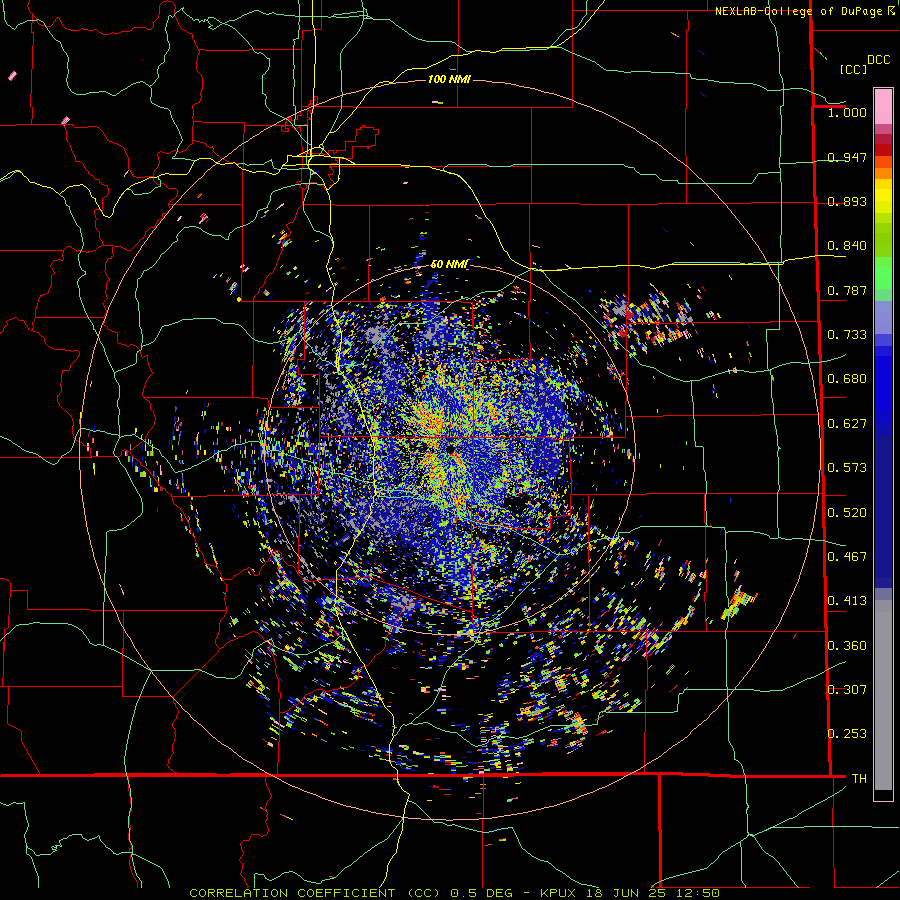Click the 0.307 color scale value
The image size is (900, 900).
point(847,690)
